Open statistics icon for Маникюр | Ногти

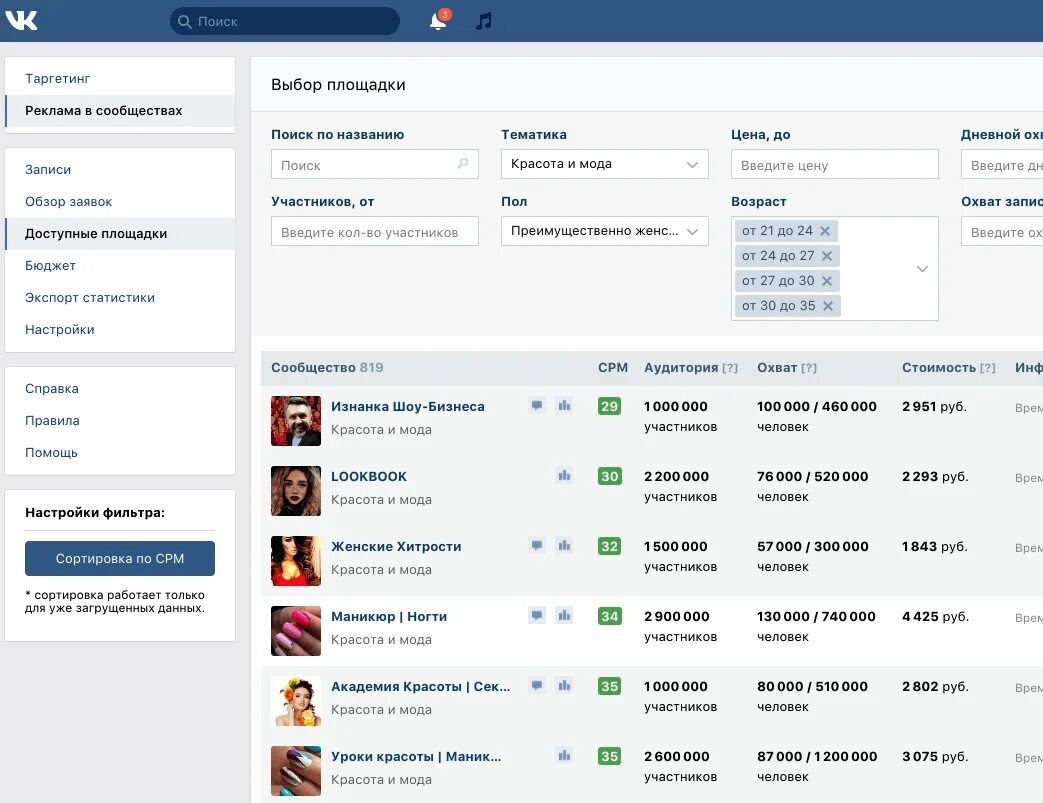click(564, 615)
